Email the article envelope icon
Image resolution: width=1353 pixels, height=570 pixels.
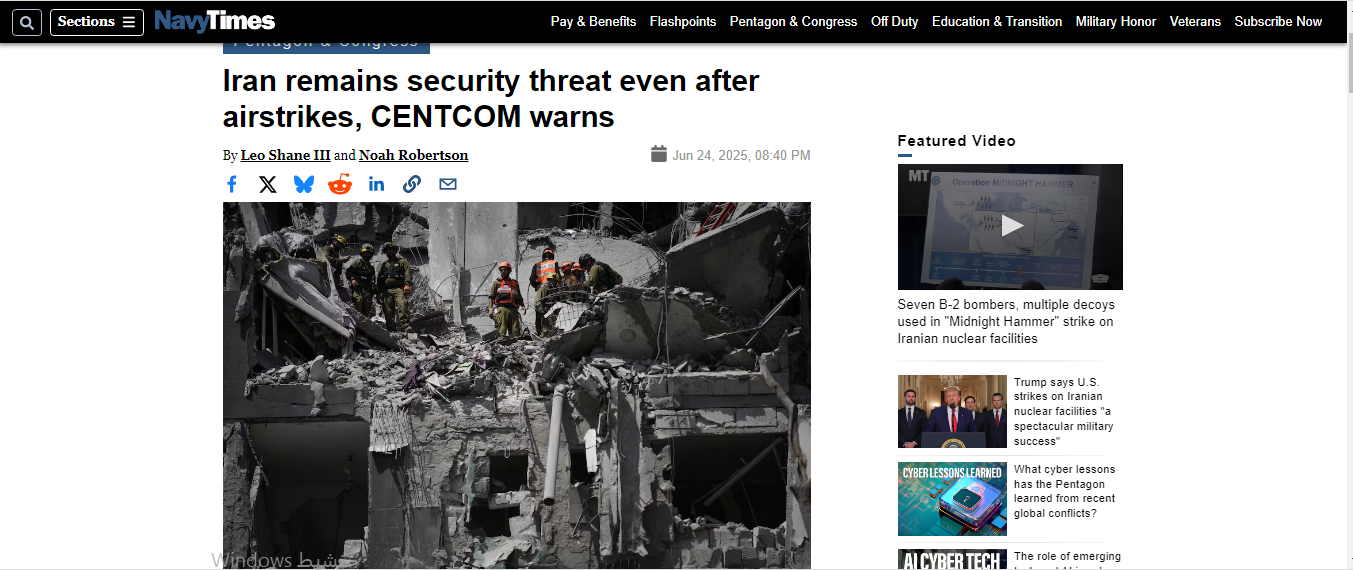coord(448,184)
